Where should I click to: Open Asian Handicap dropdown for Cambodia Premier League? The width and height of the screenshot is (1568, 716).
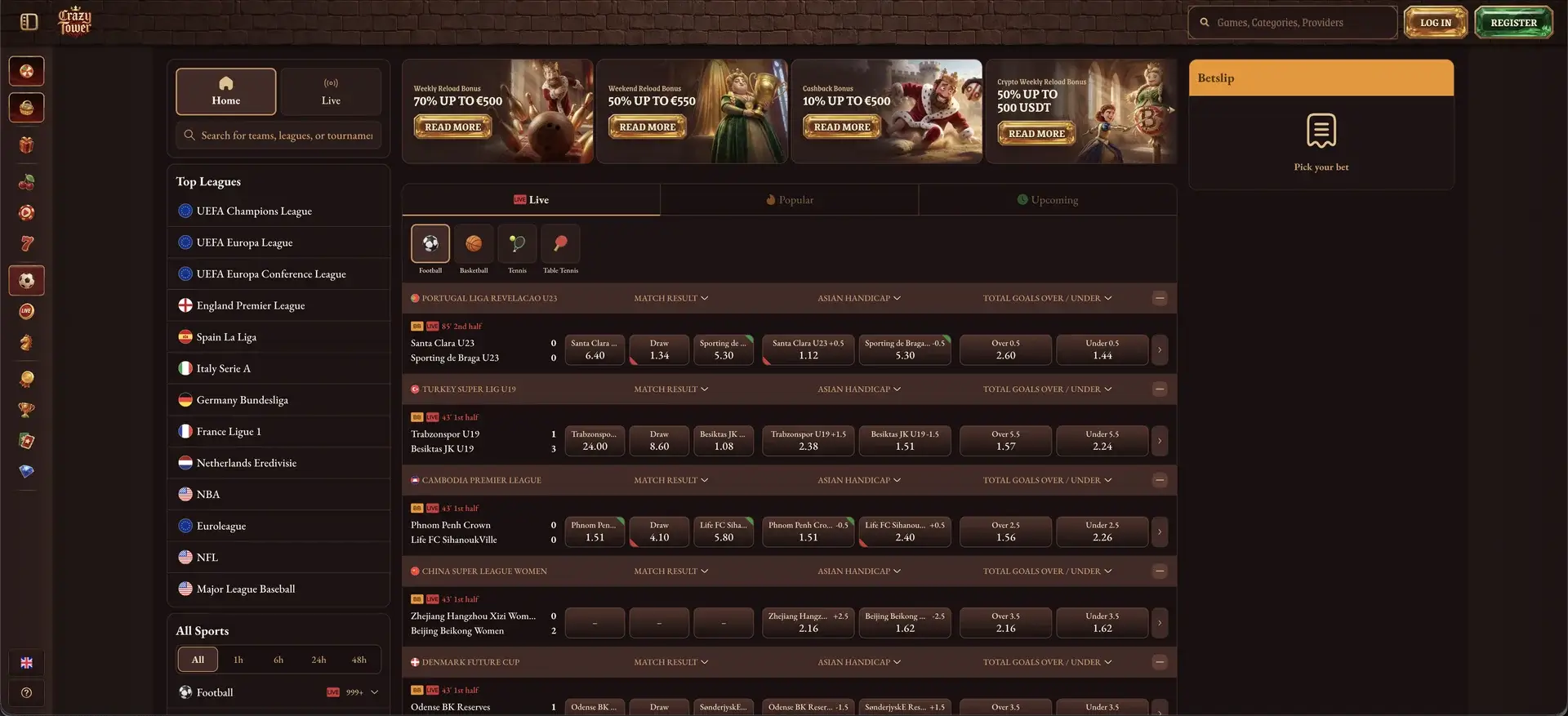859,480
